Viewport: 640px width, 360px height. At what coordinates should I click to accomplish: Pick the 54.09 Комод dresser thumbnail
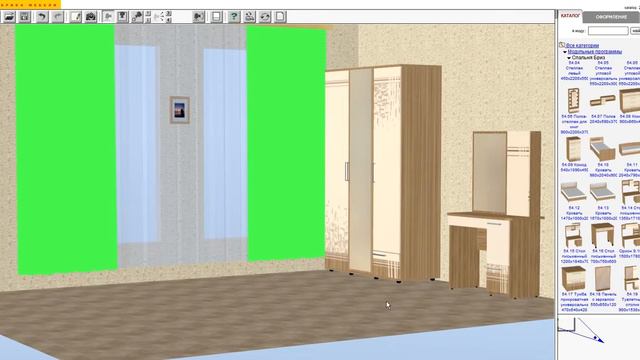573,149
